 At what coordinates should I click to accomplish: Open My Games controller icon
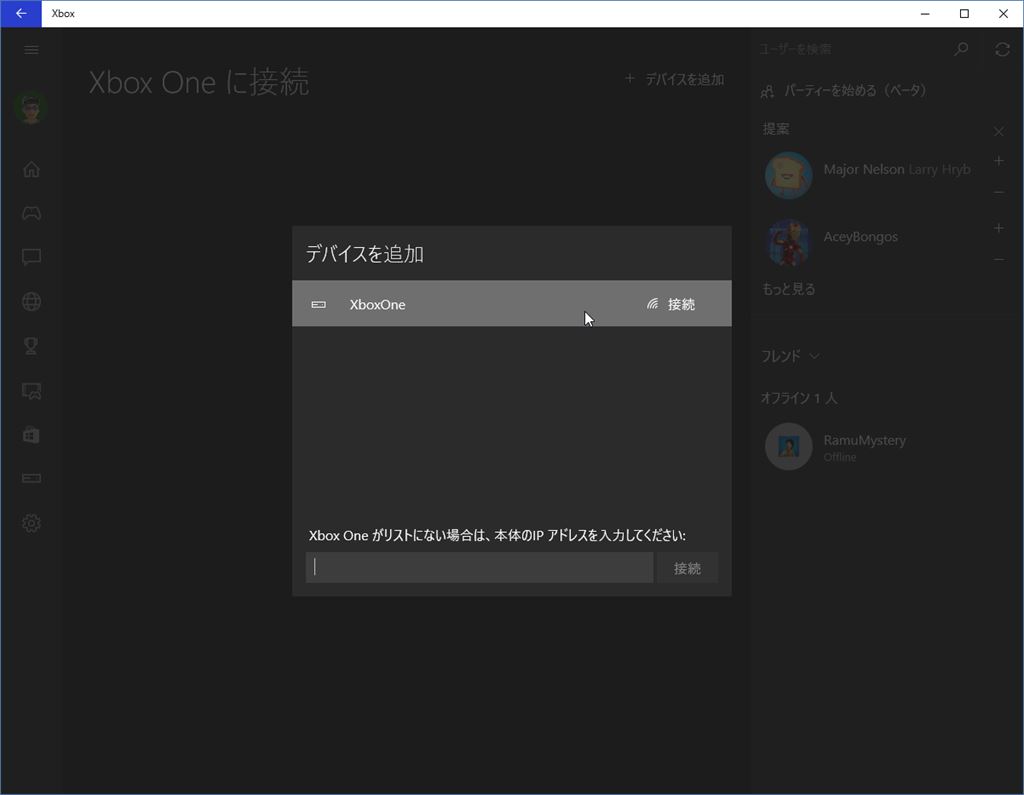31,214
